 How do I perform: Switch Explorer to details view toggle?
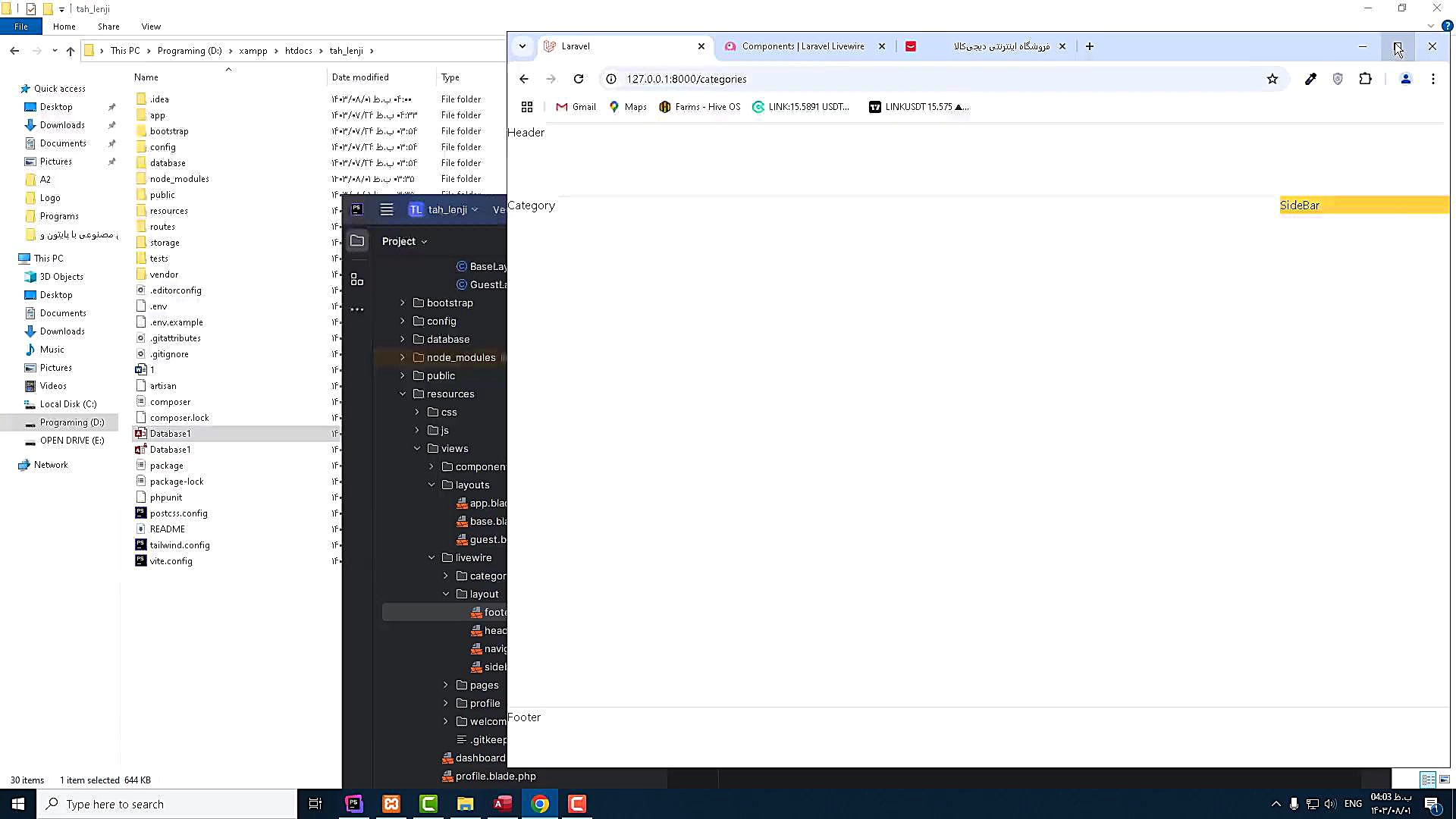[x=1428, y=780]
